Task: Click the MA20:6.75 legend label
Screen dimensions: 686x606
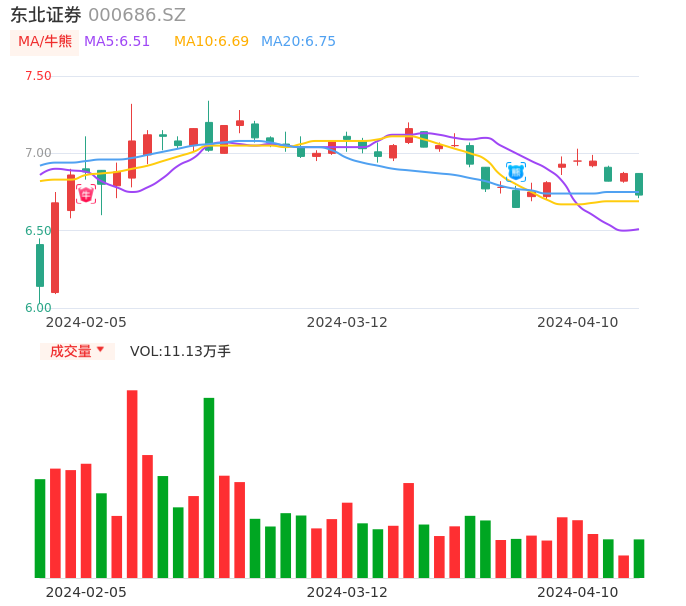Action: tap(298, 42)
